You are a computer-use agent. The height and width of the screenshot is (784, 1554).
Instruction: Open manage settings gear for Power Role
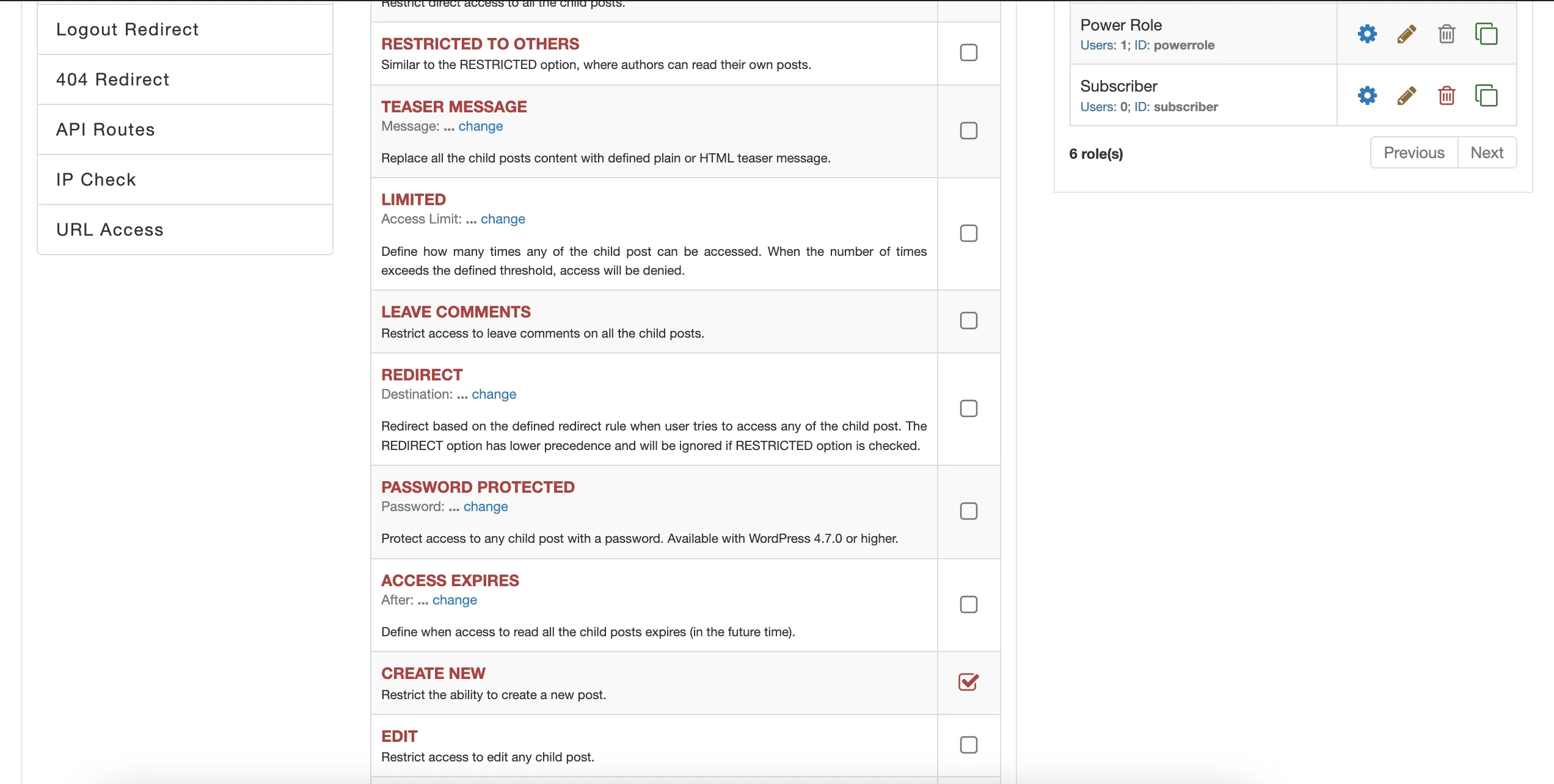pyautogui.click(x=1367, y=34)
